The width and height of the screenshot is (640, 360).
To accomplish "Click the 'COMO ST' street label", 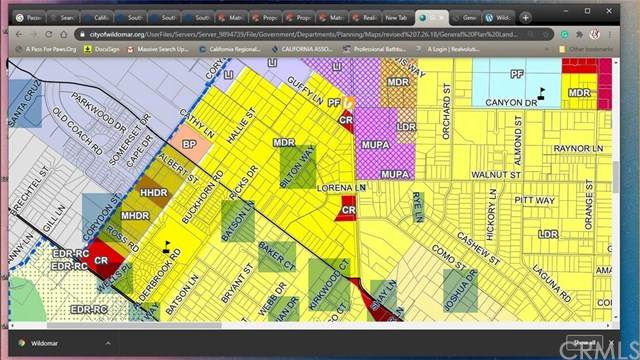I will tap(449, 258).
